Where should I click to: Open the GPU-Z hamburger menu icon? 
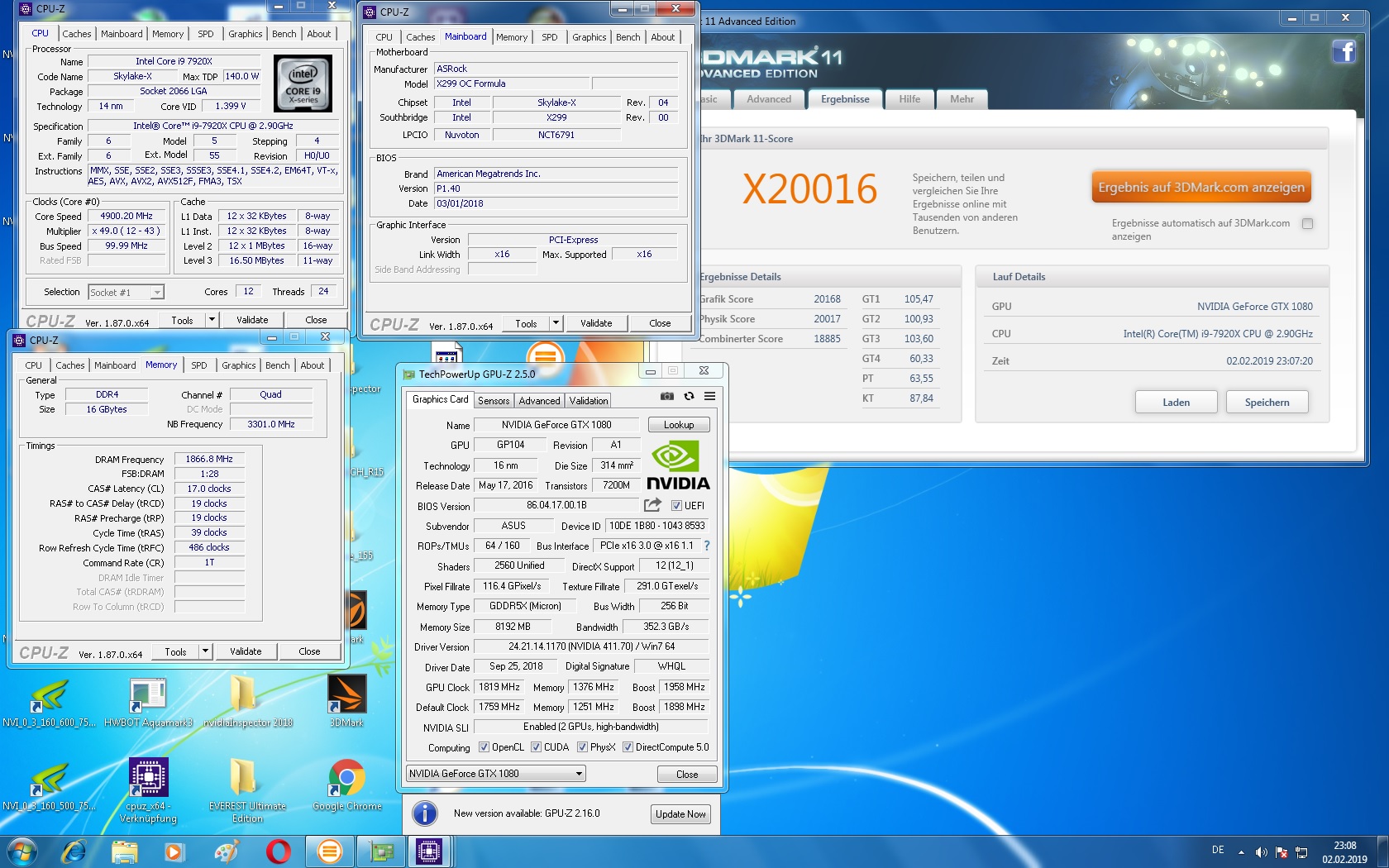[709, 397]
